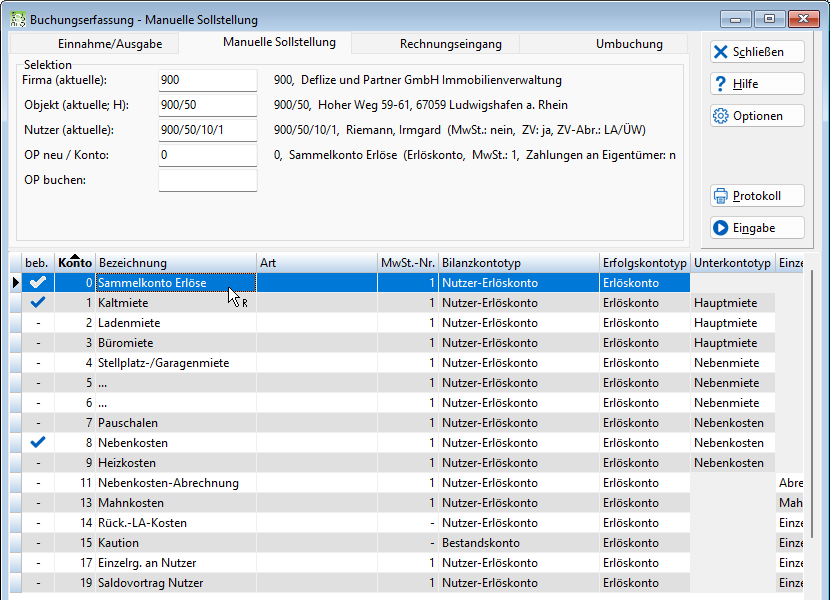The height and width of the screenshot is (600, 830).
Task: Toggle the beb. checkmark of Sammelkonto Erlöse
Action: (x=38, y=283)
